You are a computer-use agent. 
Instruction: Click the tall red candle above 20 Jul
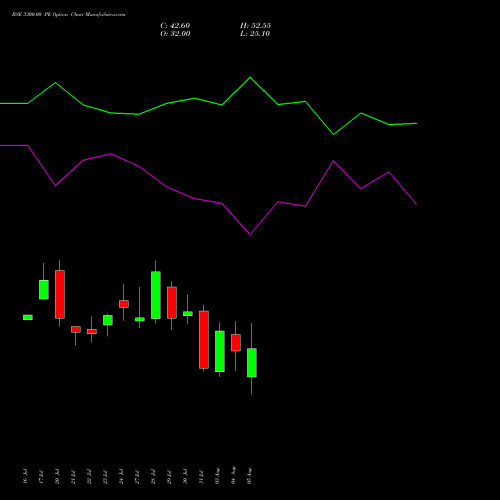pos(60,294)
